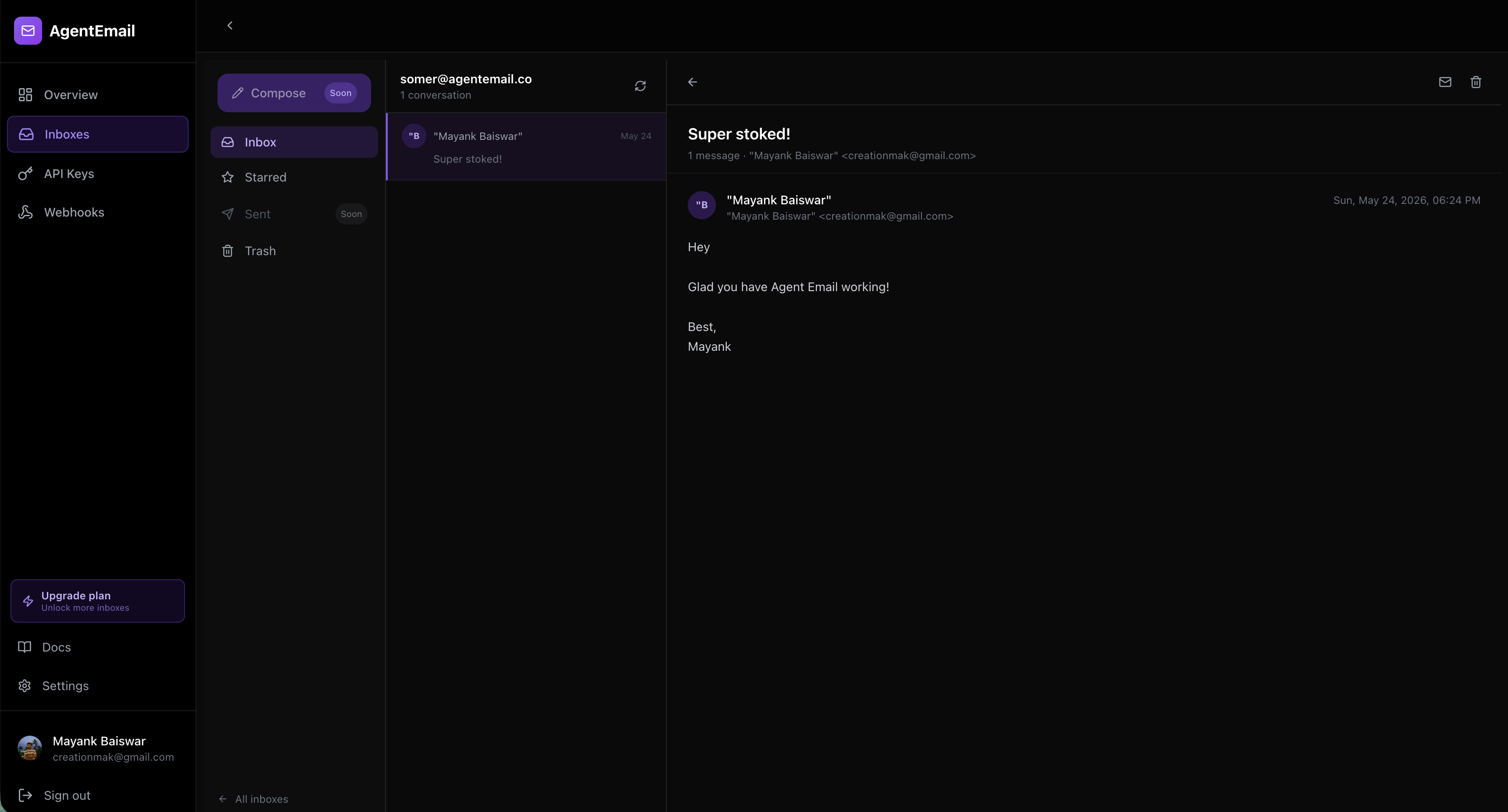The image size is (1508, 812).
Task: Click the Inboxes tray icon in sidebar
Action: click(x=26, y=134)
